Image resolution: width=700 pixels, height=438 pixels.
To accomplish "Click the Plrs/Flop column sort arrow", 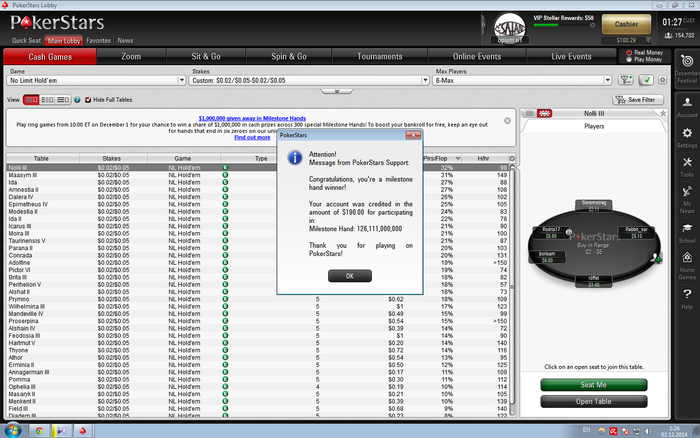I will [458, 159].
